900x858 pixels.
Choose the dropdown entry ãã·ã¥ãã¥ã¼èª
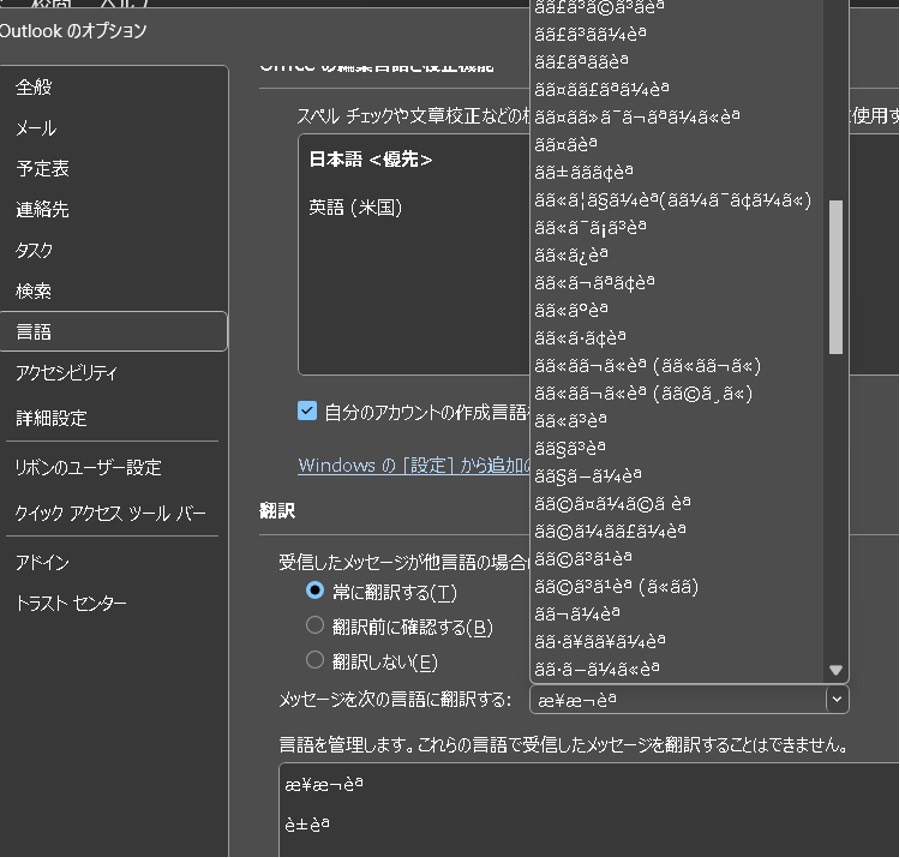[x=600, y=642]
